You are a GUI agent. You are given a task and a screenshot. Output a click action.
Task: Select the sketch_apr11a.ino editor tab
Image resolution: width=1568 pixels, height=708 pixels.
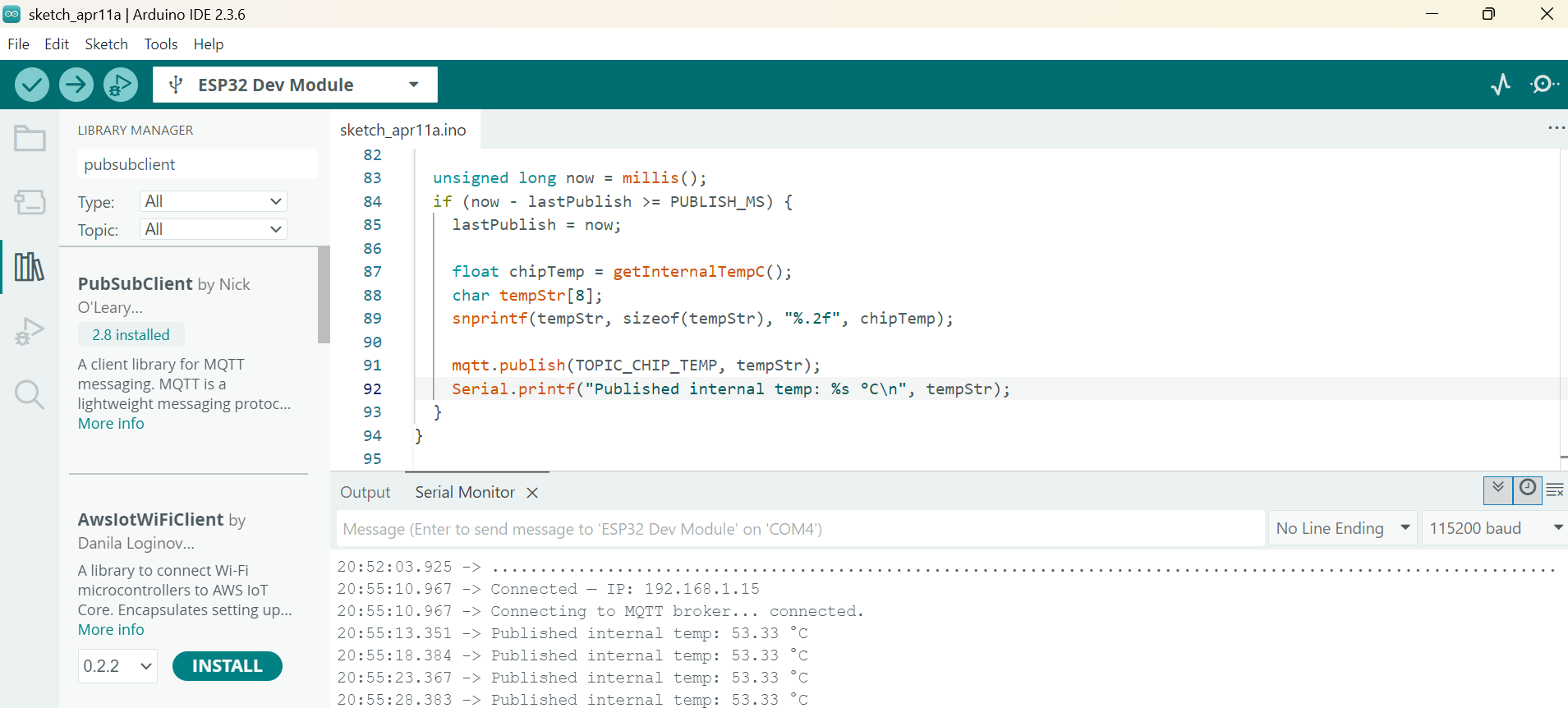click(403, 130)
